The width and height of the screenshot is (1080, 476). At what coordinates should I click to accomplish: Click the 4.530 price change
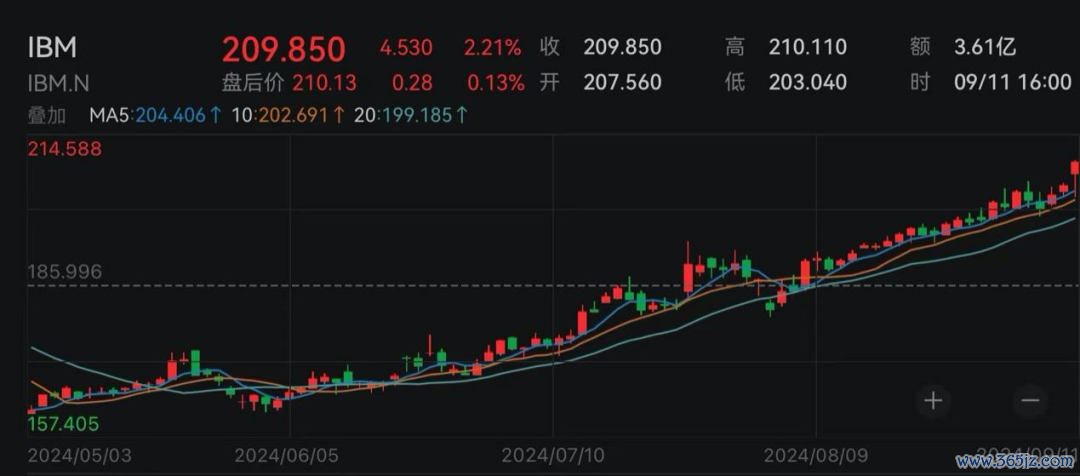coord(406,48)
